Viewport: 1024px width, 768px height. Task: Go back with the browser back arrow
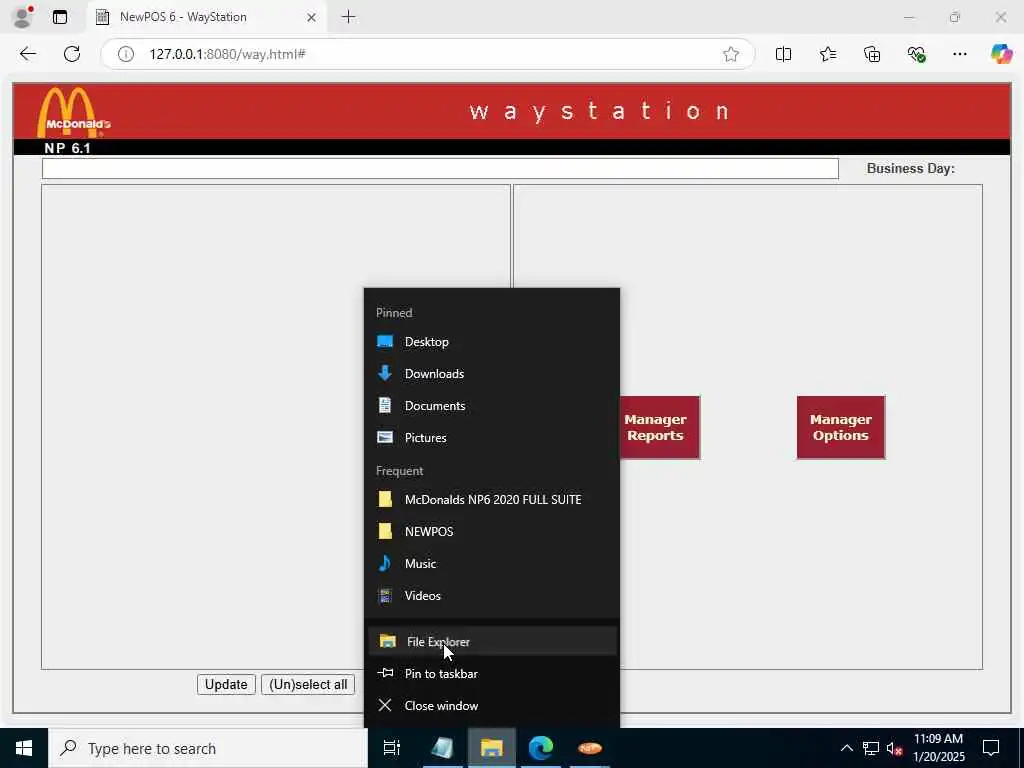[28, 54]
